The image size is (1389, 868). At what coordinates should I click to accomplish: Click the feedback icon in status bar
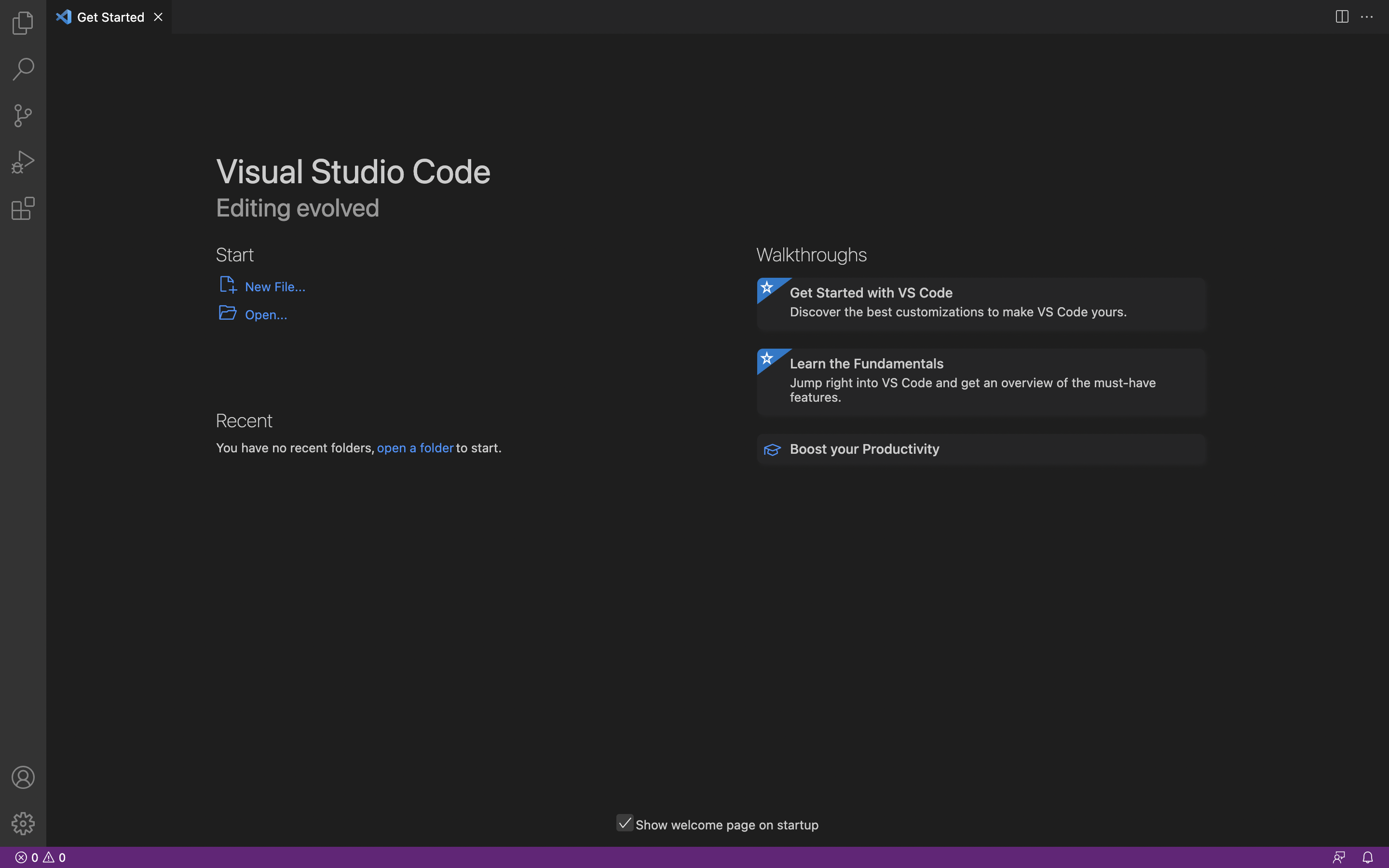click(1339, 857)
